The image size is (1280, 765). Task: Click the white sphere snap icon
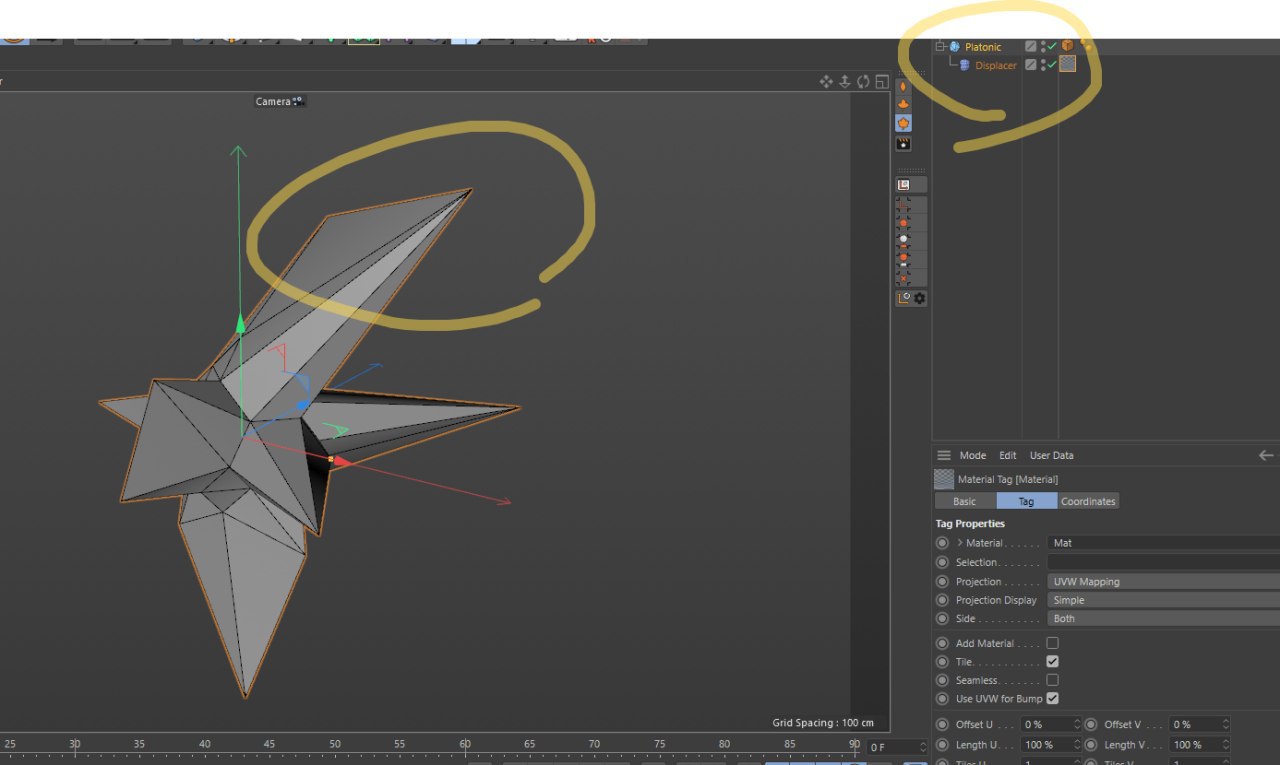click(x=904, y=239)
